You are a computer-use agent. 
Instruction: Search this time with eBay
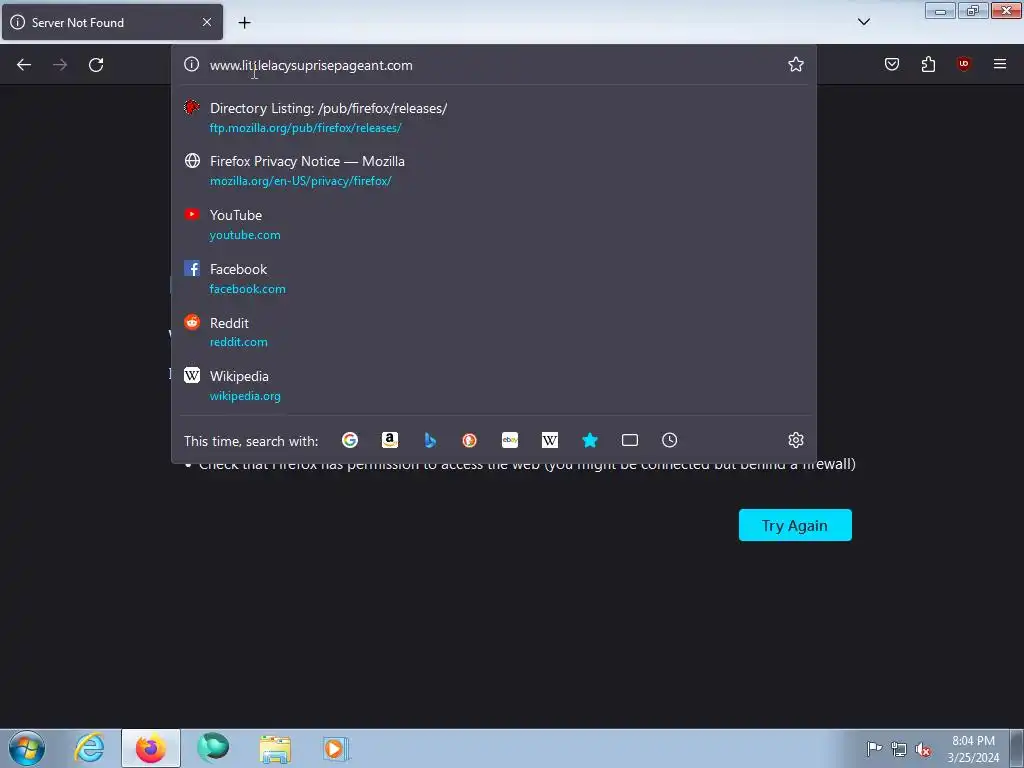510,440
